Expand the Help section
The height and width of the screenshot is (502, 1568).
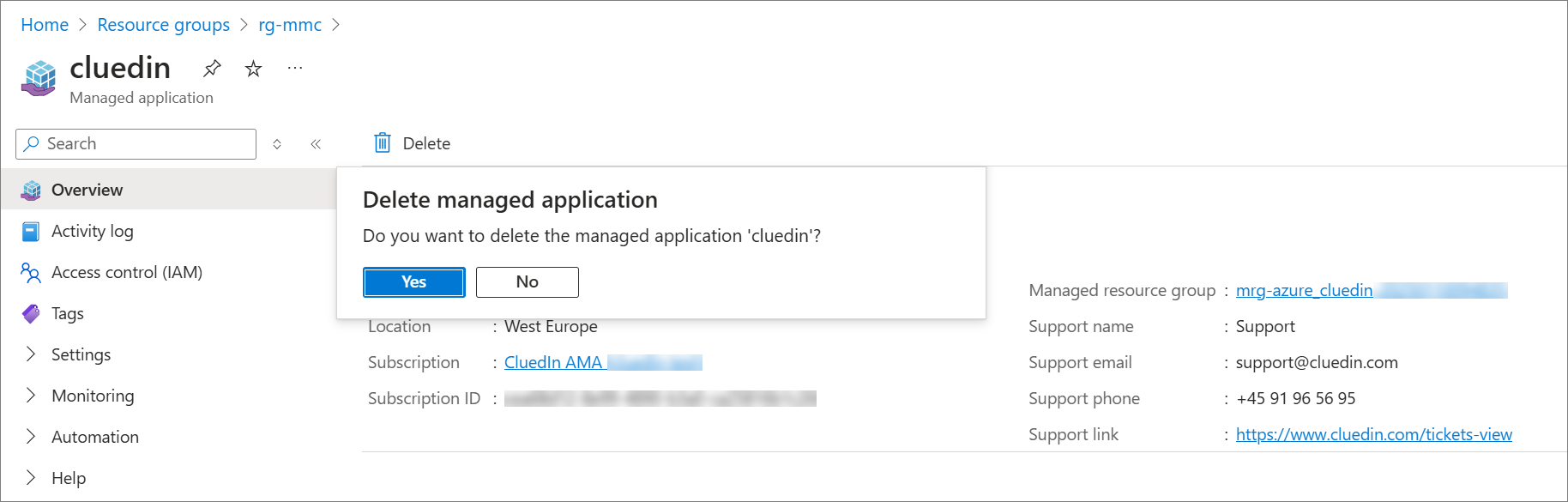click(x=31, y=477)
